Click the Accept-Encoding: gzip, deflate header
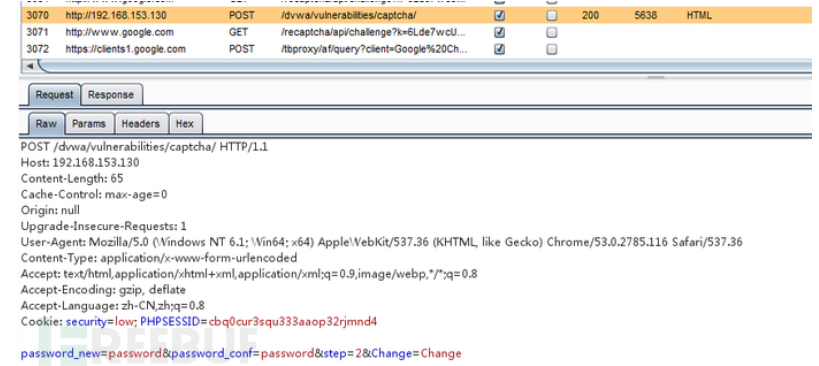The height and width of the screenshot is (366, 819). point(103,289)
